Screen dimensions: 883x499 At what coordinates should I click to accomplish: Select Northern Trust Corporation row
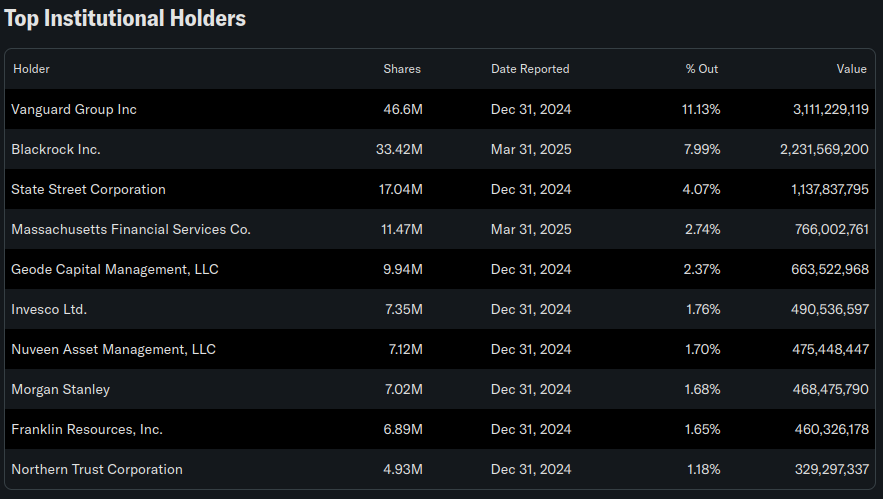(440, 469)
